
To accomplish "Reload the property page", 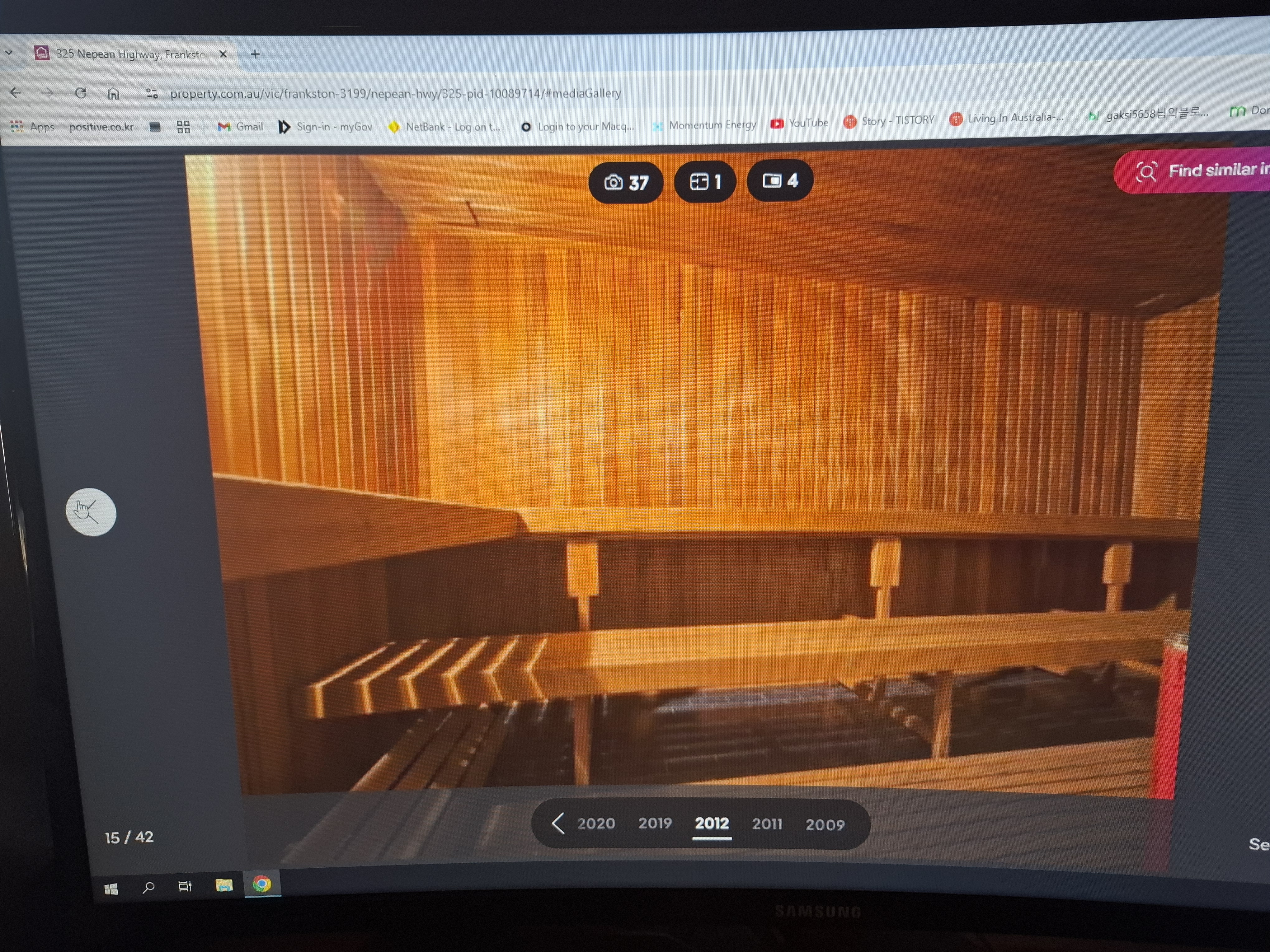I will pyautogui.click(x=80, y=92).
